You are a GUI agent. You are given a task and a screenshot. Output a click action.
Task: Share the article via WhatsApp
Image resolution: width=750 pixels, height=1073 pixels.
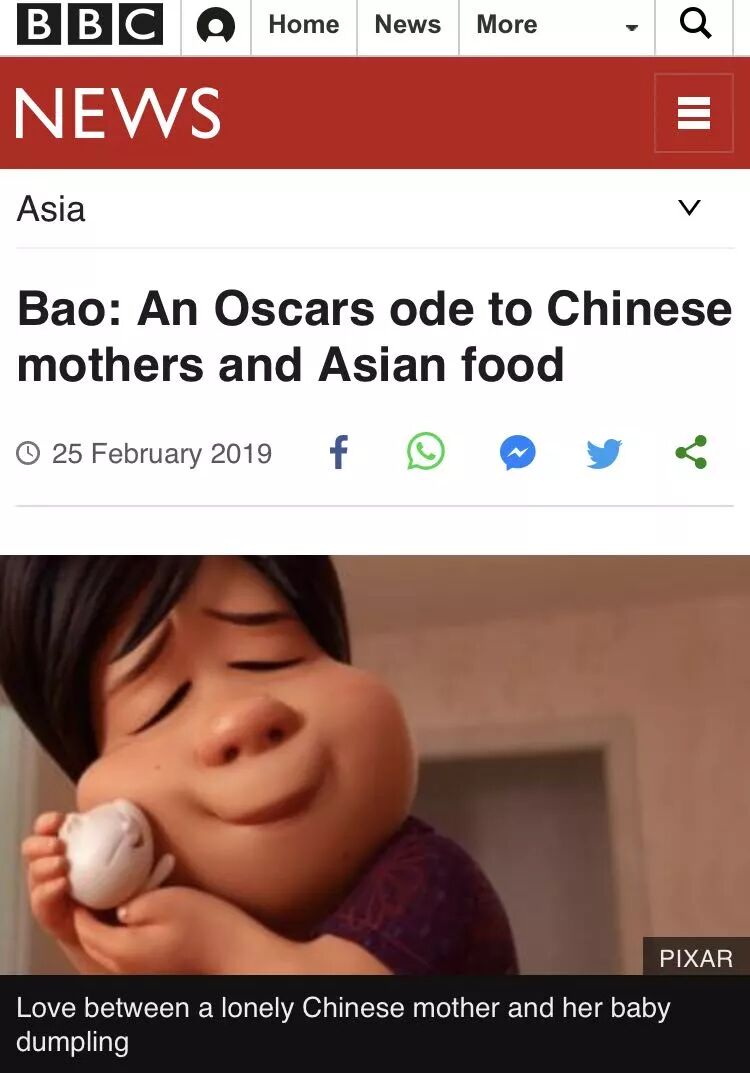point(426,452)
